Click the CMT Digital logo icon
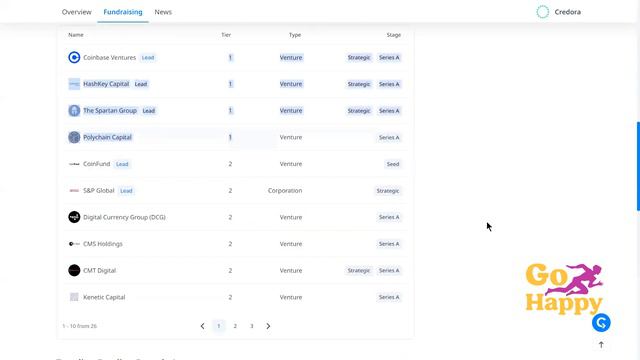 click(74, 270)
